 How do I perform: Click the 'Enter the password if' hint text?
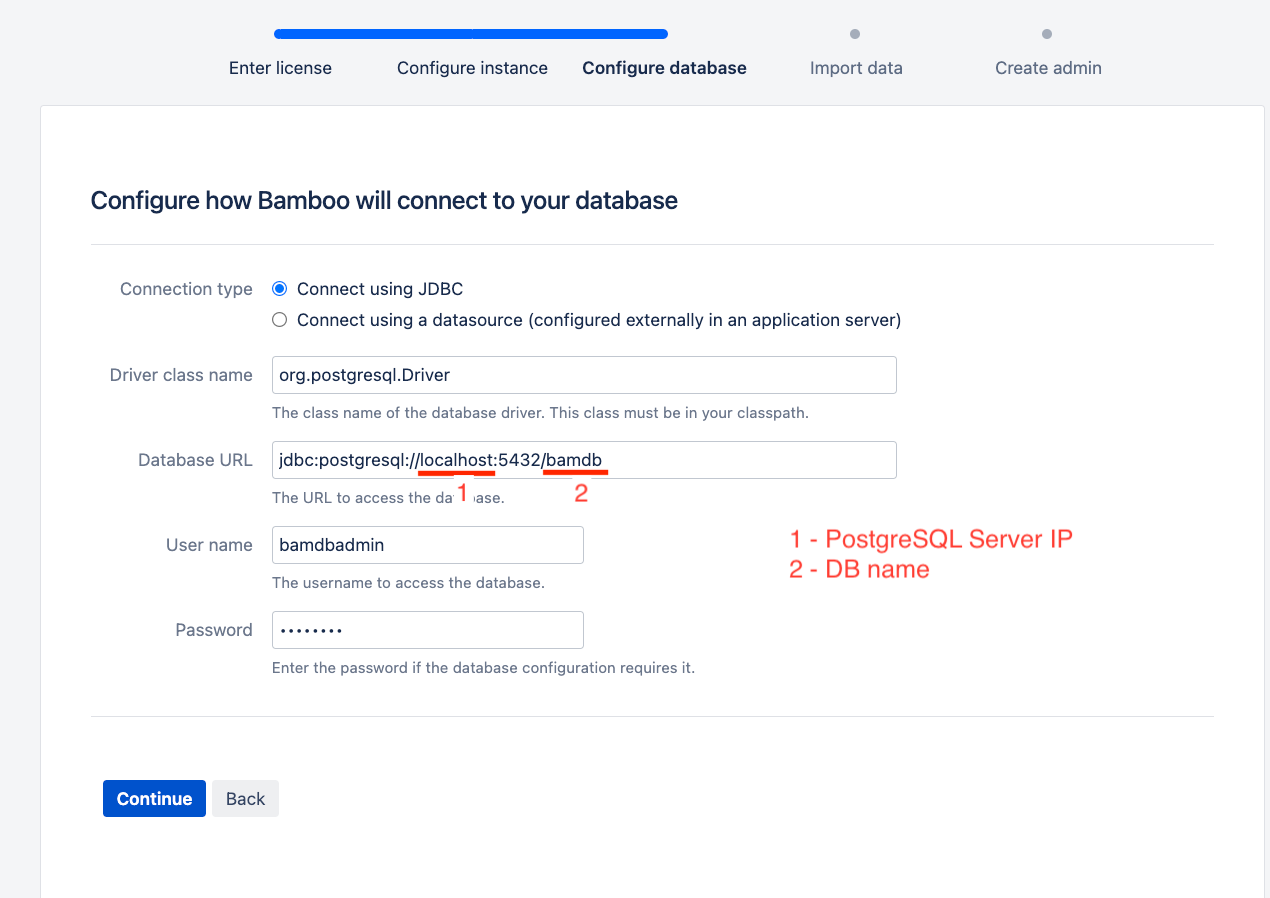(483, 668)
